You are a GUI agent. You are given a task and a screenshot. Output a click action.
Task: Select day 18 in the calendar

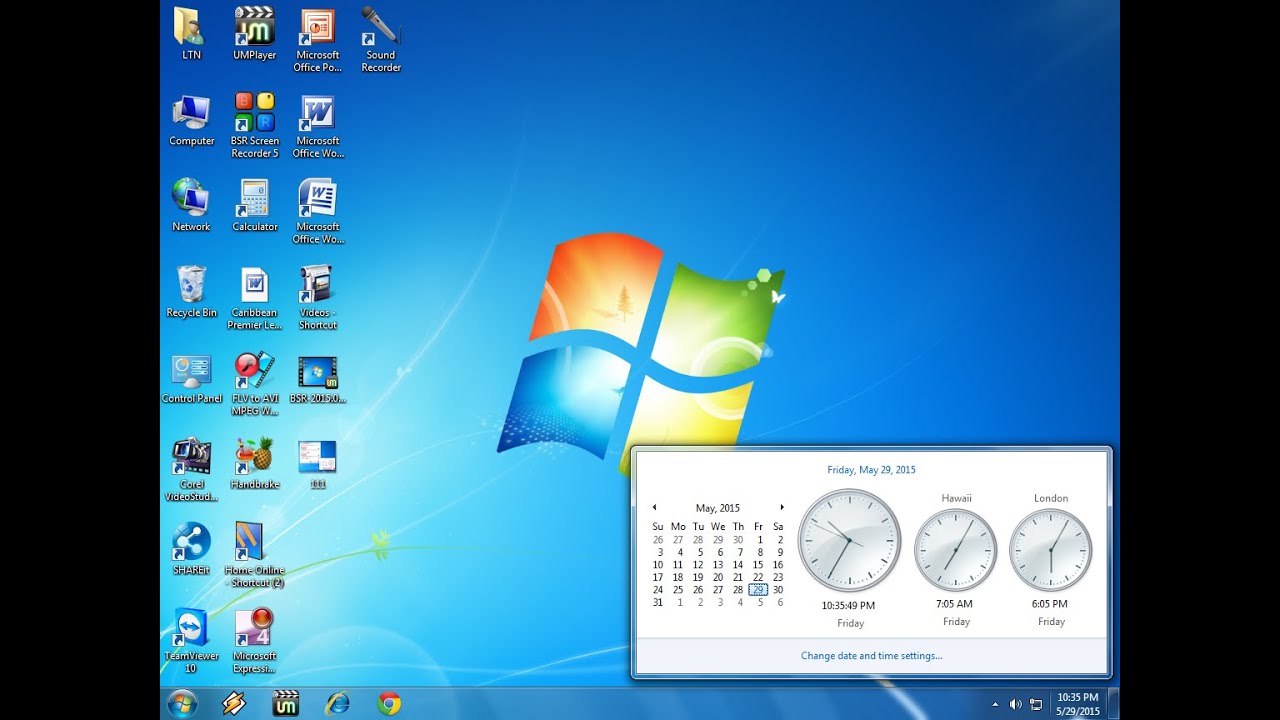tap(678, 577)
